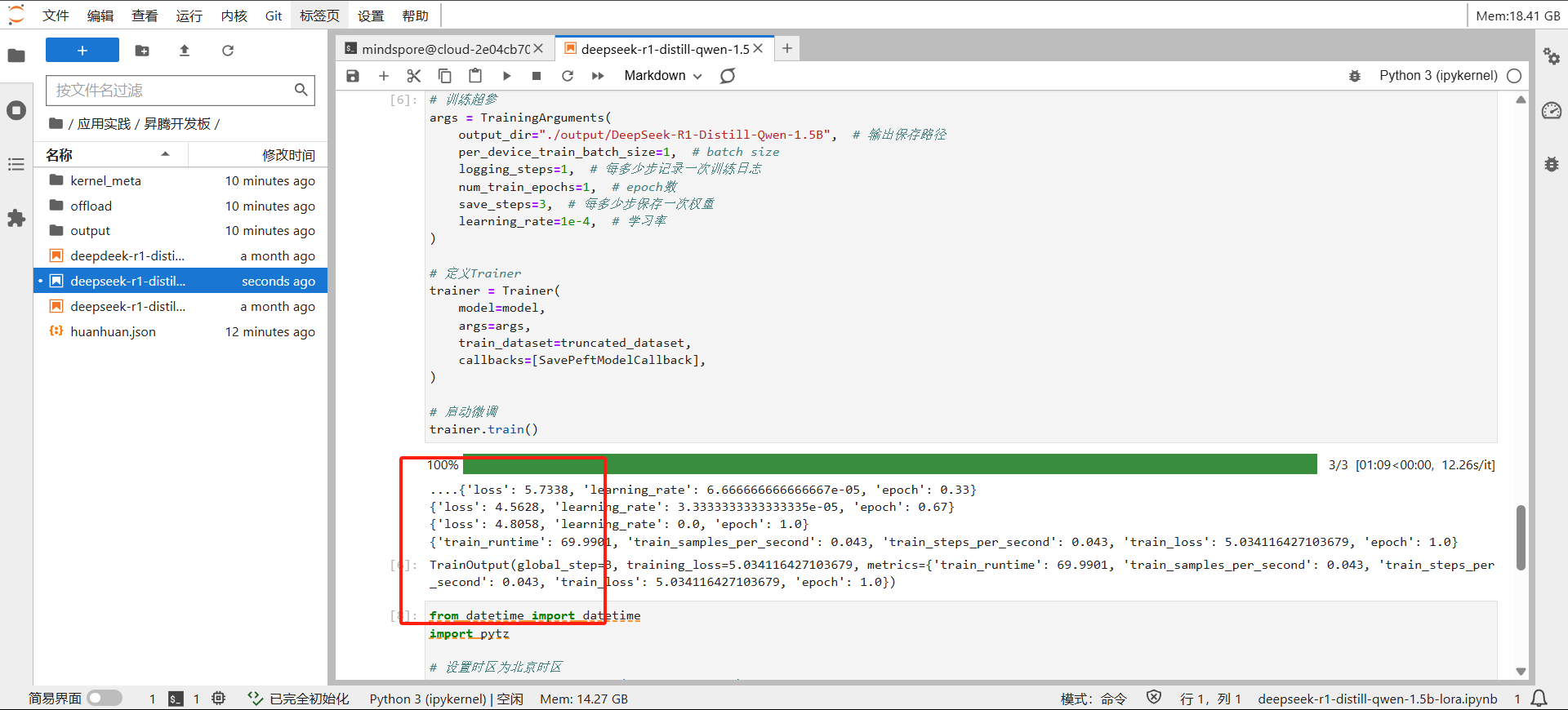Click the file name filter input field
This screenshot has width=1568, height=710.
pyautogui.click(x=171, y=90)
